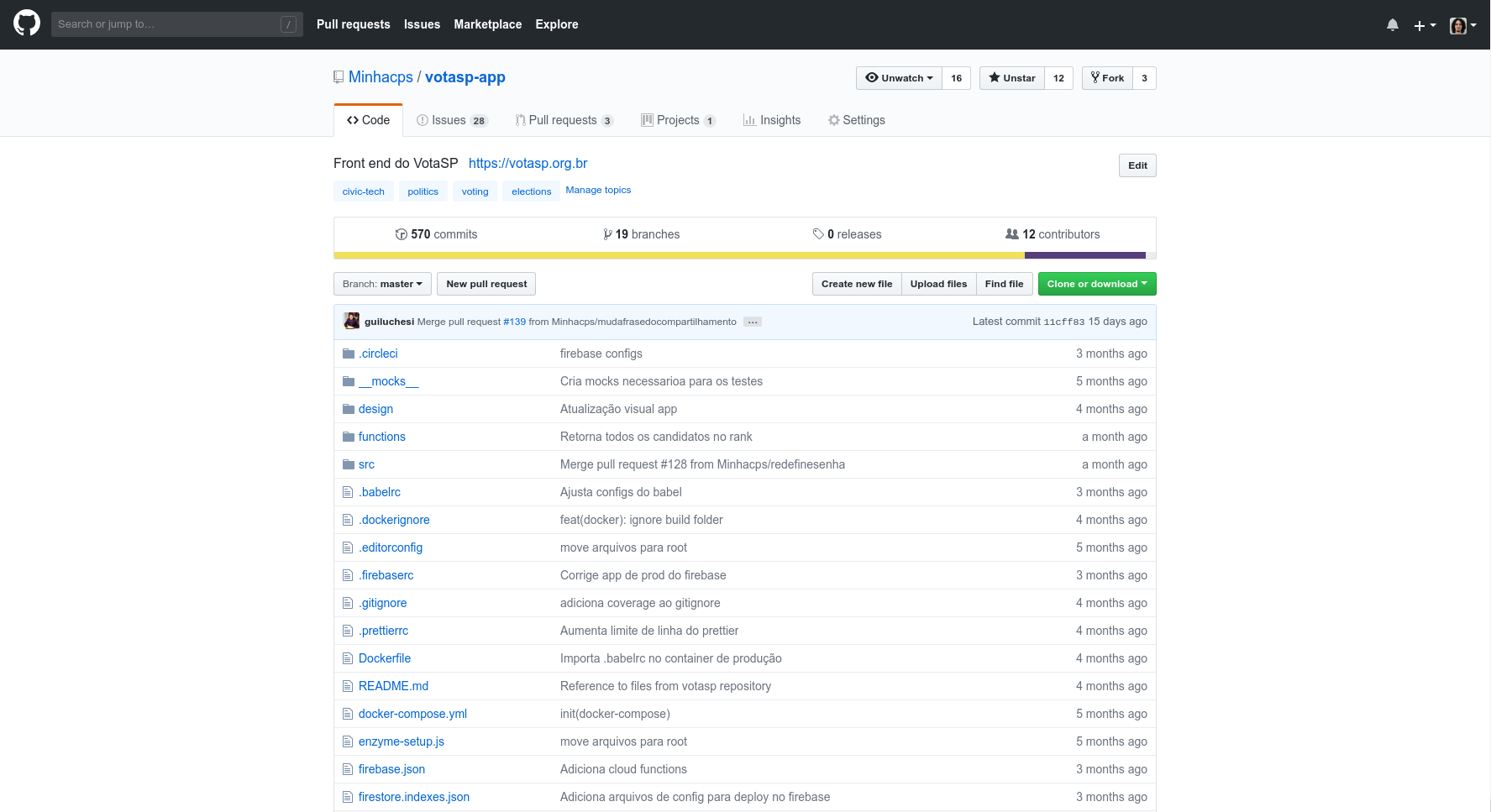Focus the Search or jump to field

(176, 24)
